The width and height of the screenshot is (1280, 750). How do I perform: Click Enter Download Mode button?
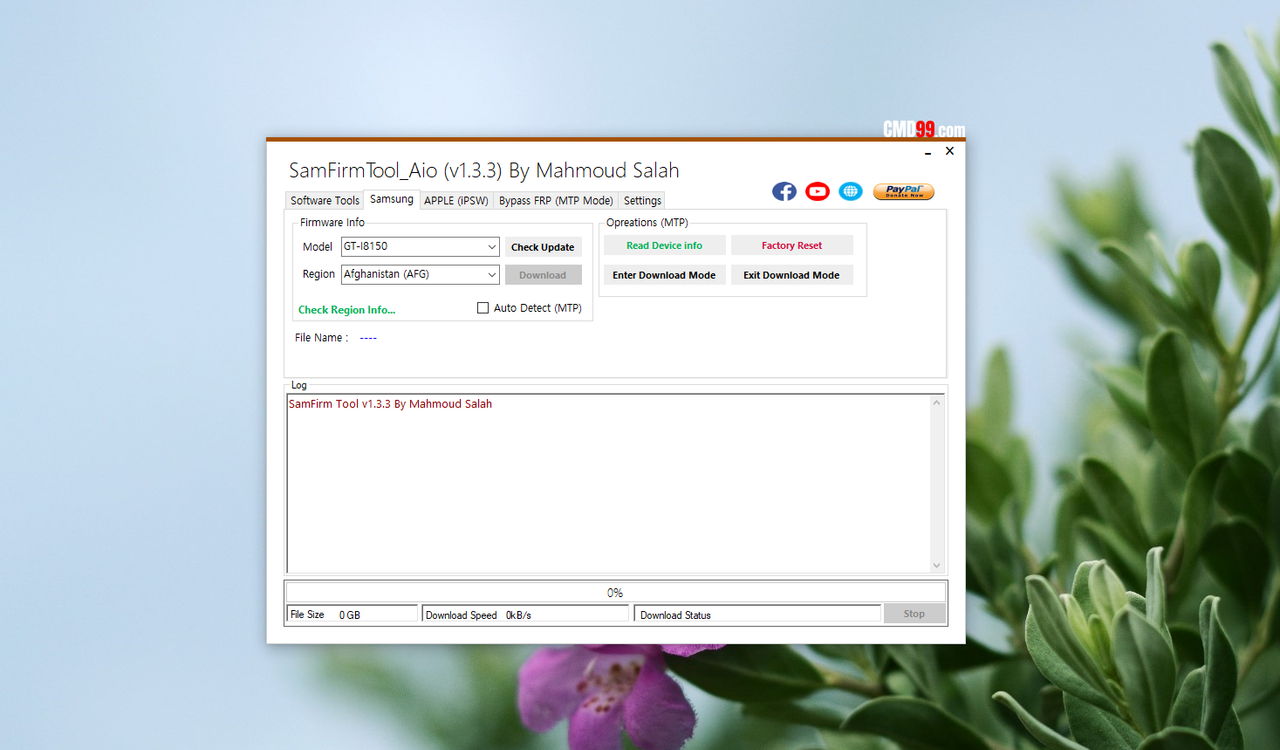[664, 275]
